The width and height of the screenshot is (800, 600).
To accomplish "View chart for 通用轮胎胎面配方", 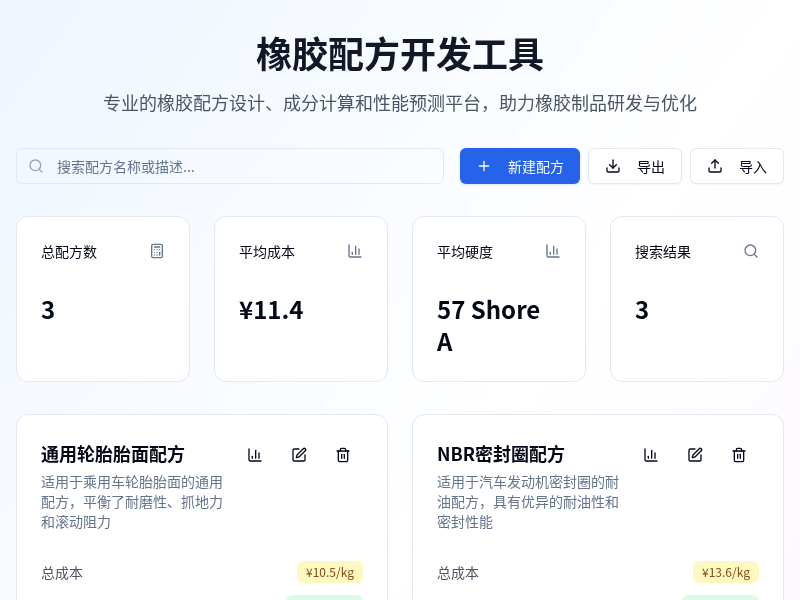I will coord(255,455).
